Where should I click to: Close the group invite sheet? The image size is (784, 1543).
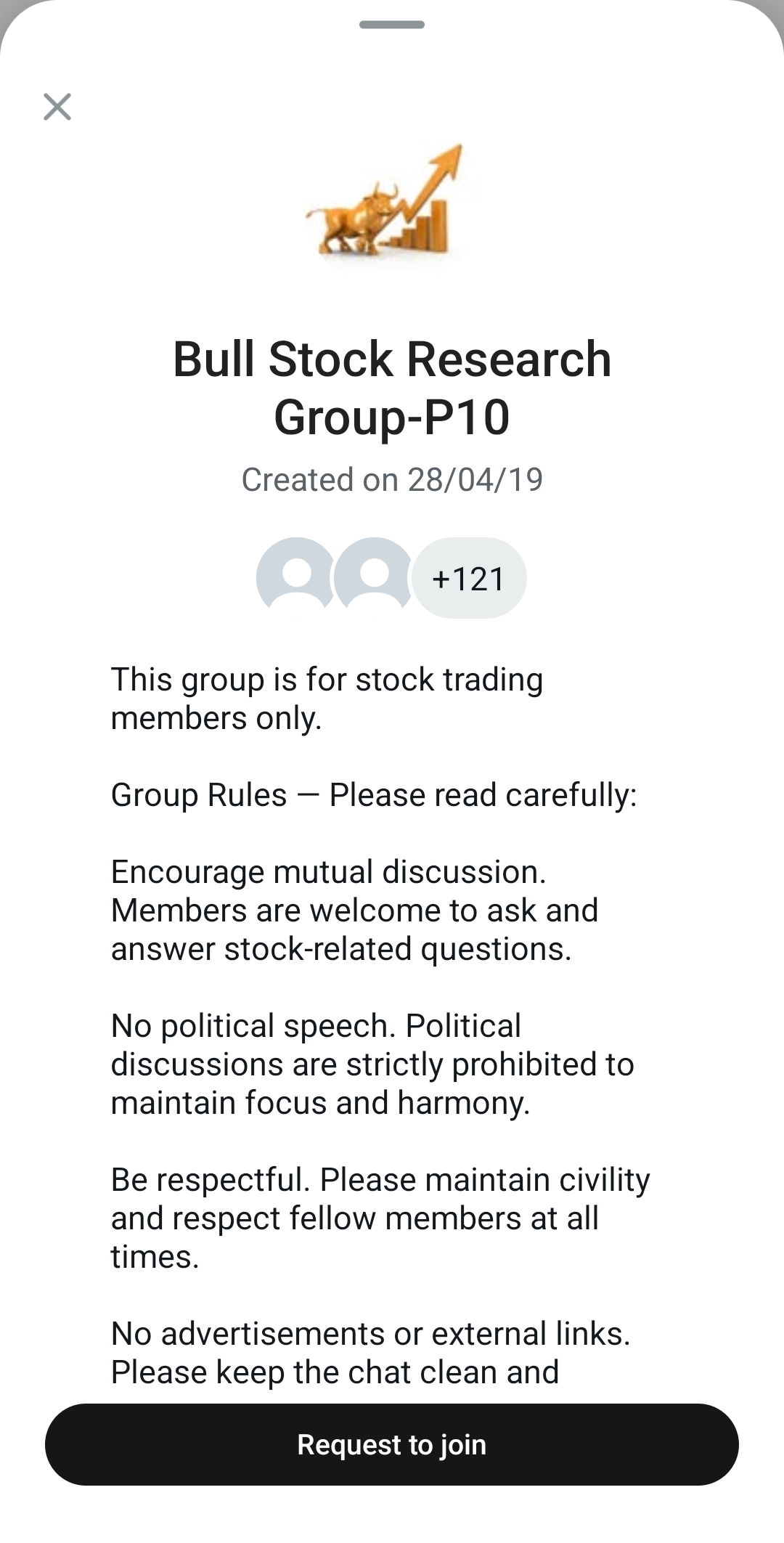click(x=57, y=107)
